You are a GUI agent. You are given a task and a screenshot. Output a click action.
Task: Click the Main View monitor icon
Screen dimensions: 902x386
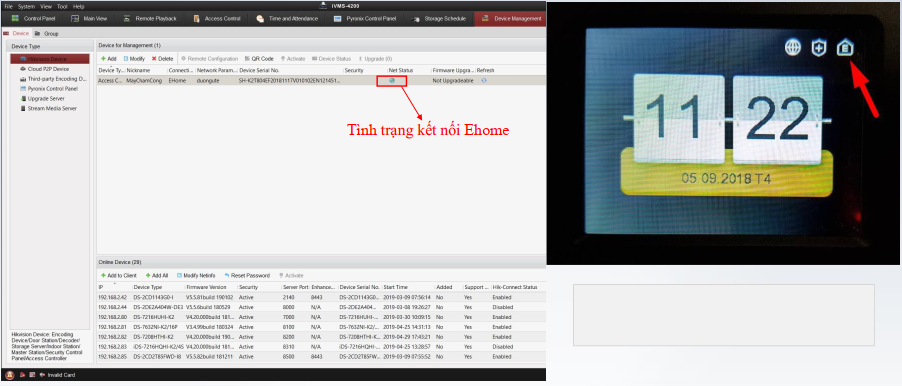75,18
